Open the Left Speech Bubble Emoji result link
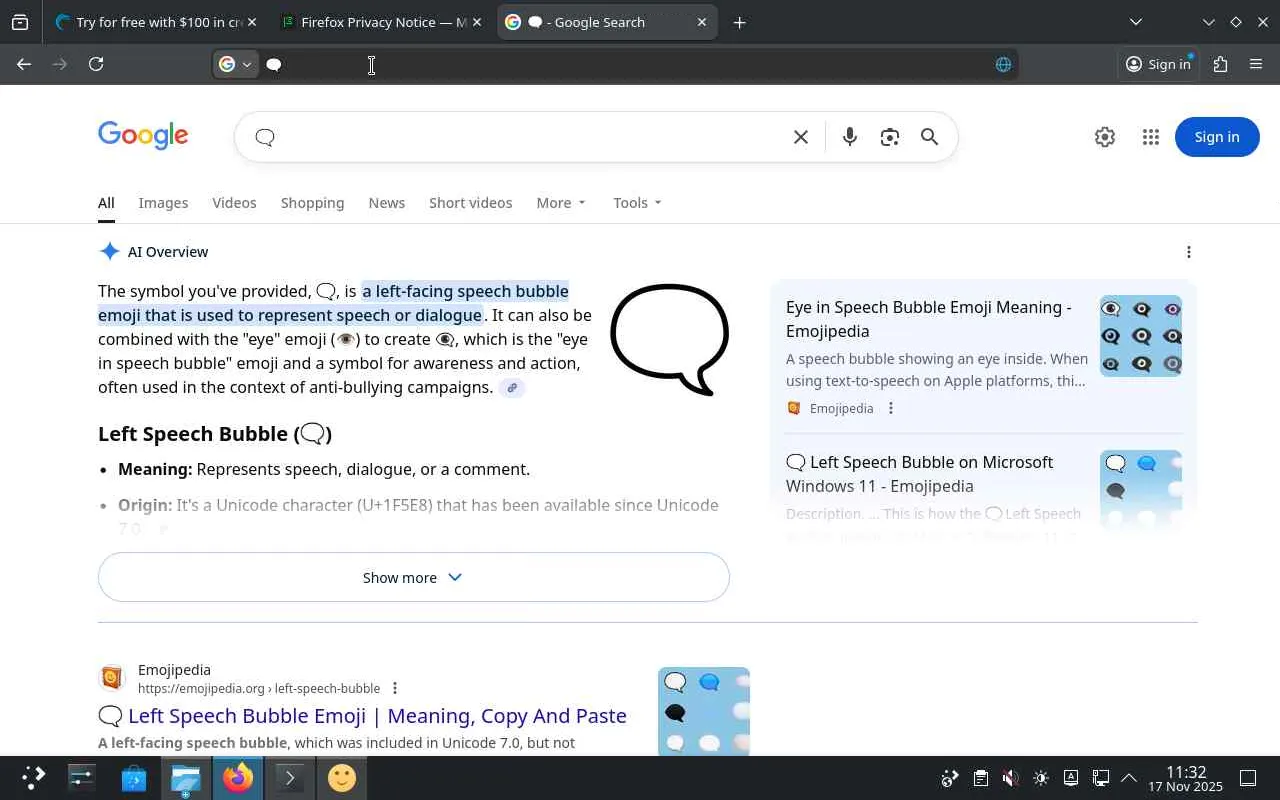Screen dimensions: 1280x800 click(362, 716)
